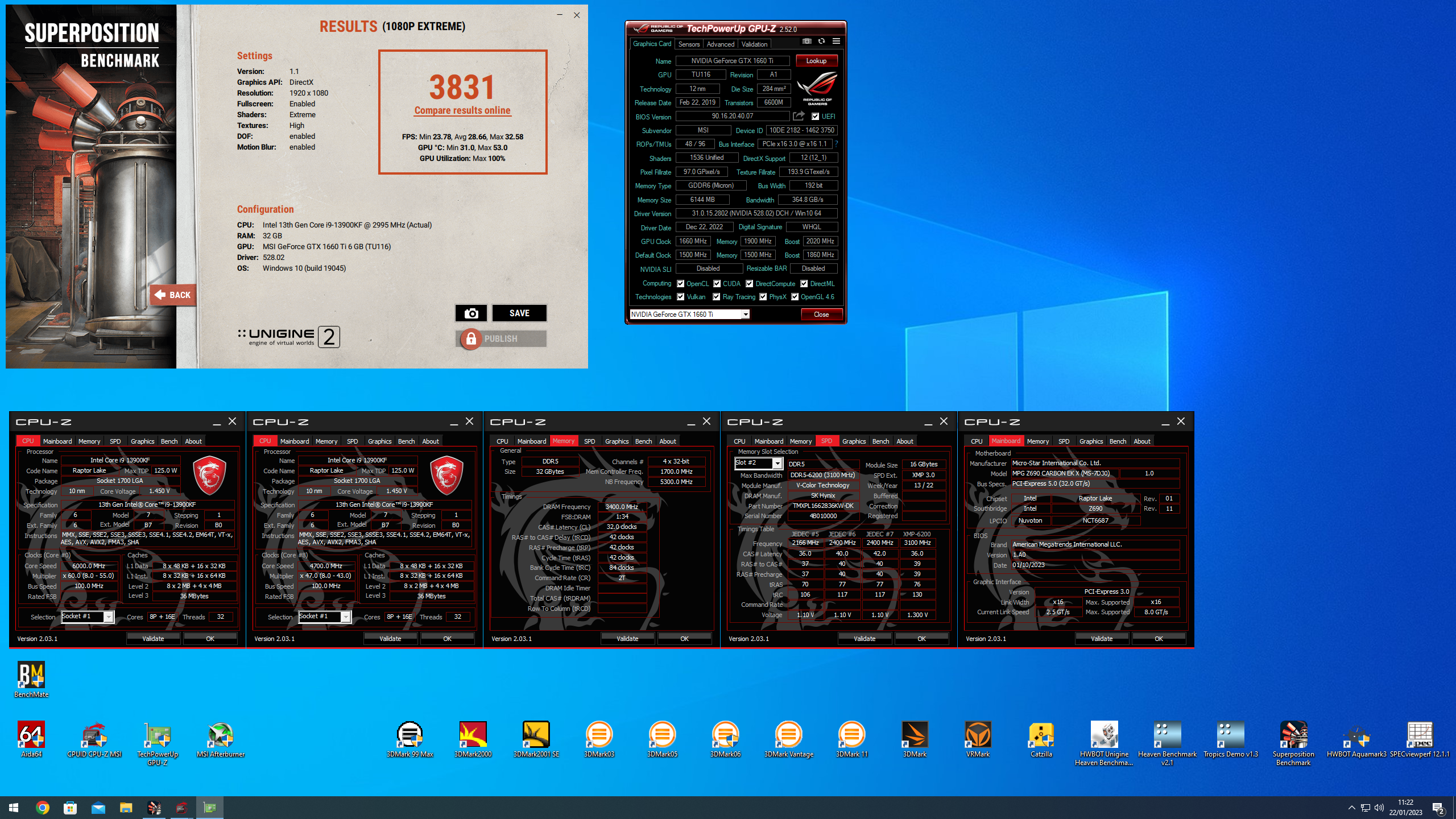Open MSI Afterburner desktop icon

[221, 739]
